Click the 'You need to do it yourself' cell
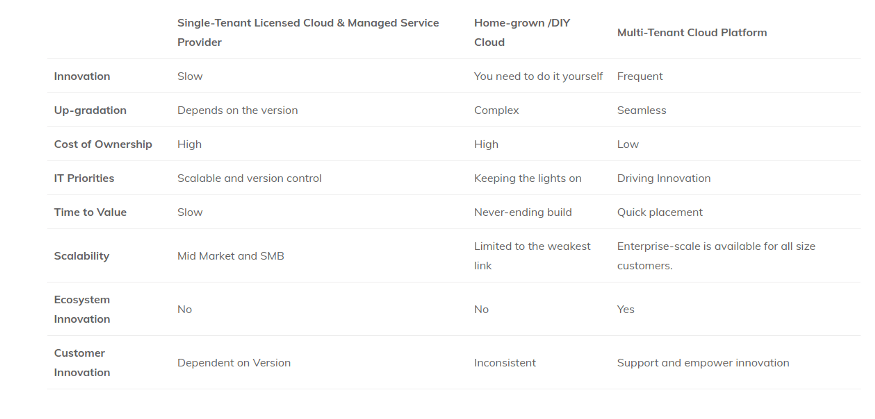 coord(538,76)
